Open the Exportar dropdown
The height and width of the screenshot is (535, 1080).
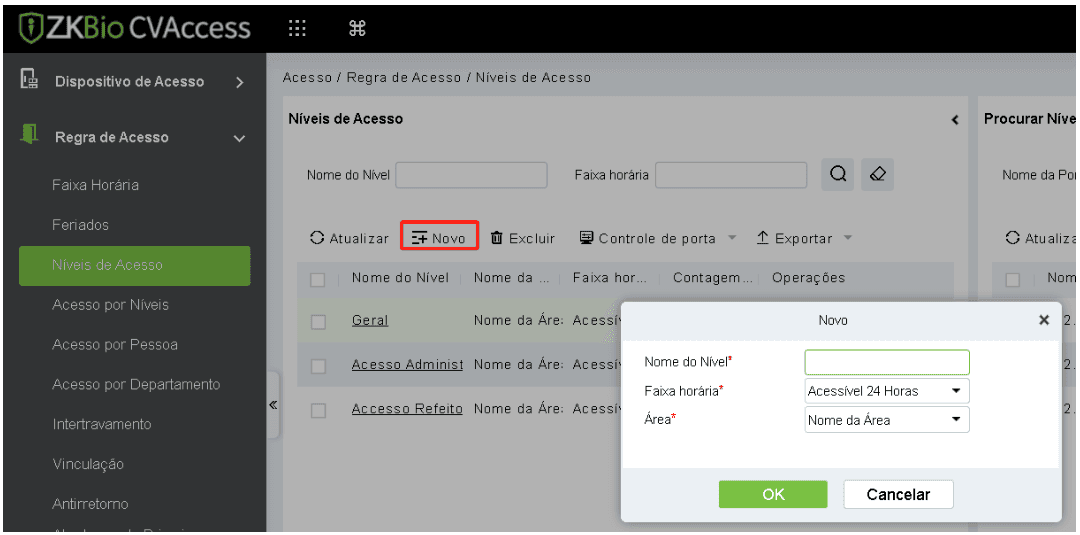(x=804, y=238)
